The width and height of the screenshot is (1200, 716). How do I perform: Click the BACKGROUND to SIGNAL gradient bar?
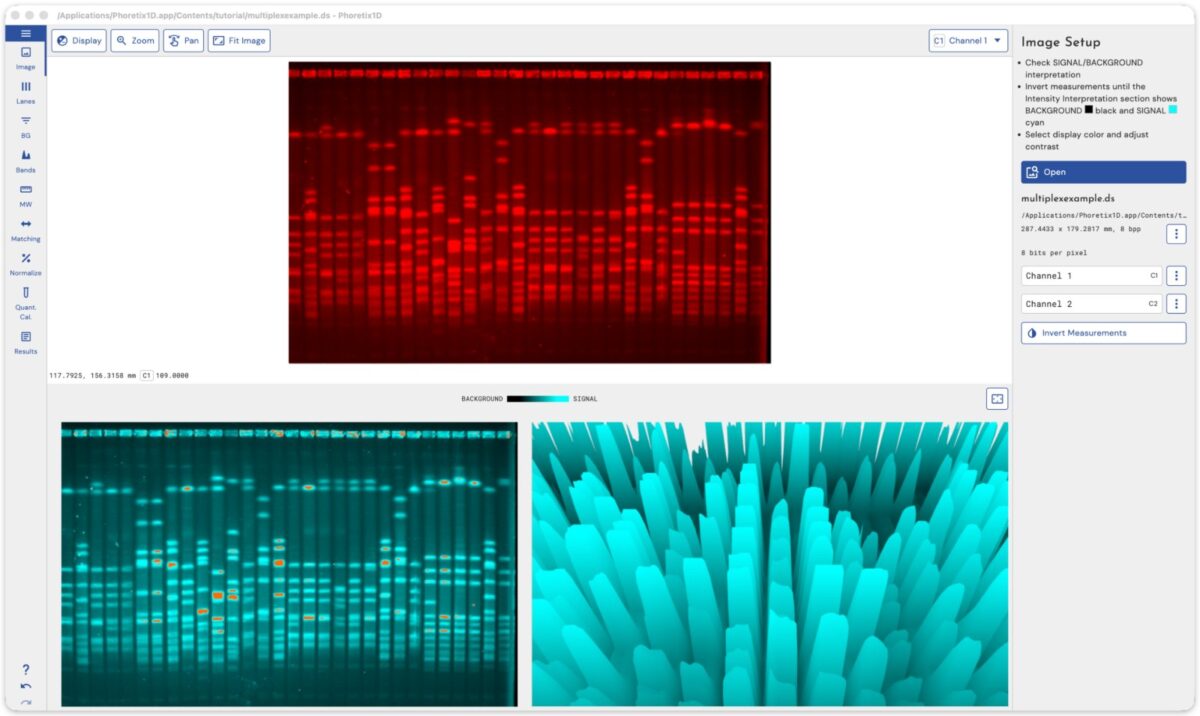tap(538, 399)
